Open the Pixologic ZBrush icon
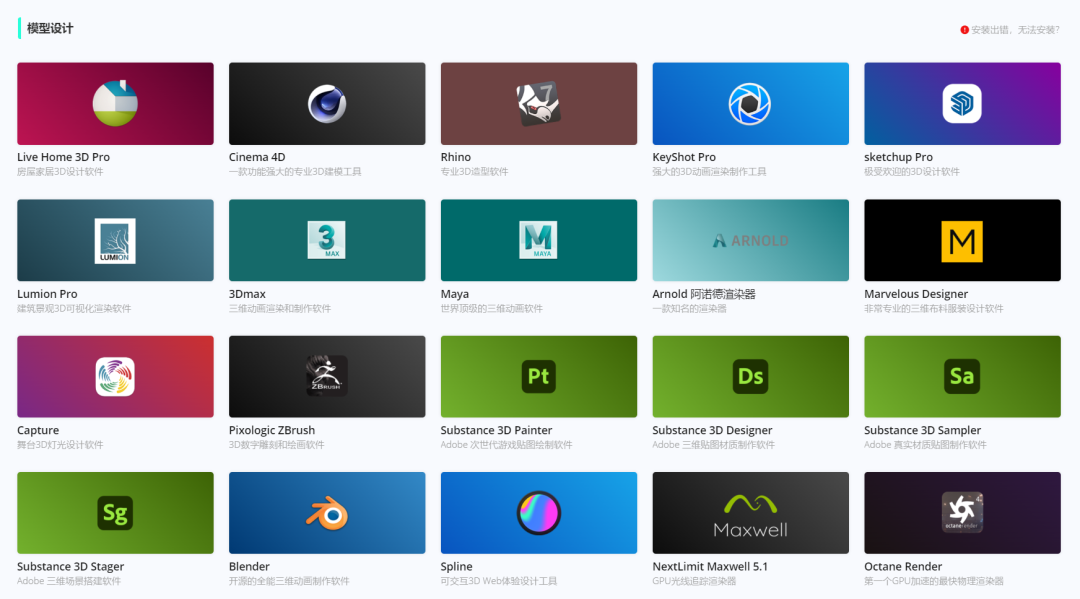The height and width of the screenshot is (599, 1080). (x=327, y=376)
